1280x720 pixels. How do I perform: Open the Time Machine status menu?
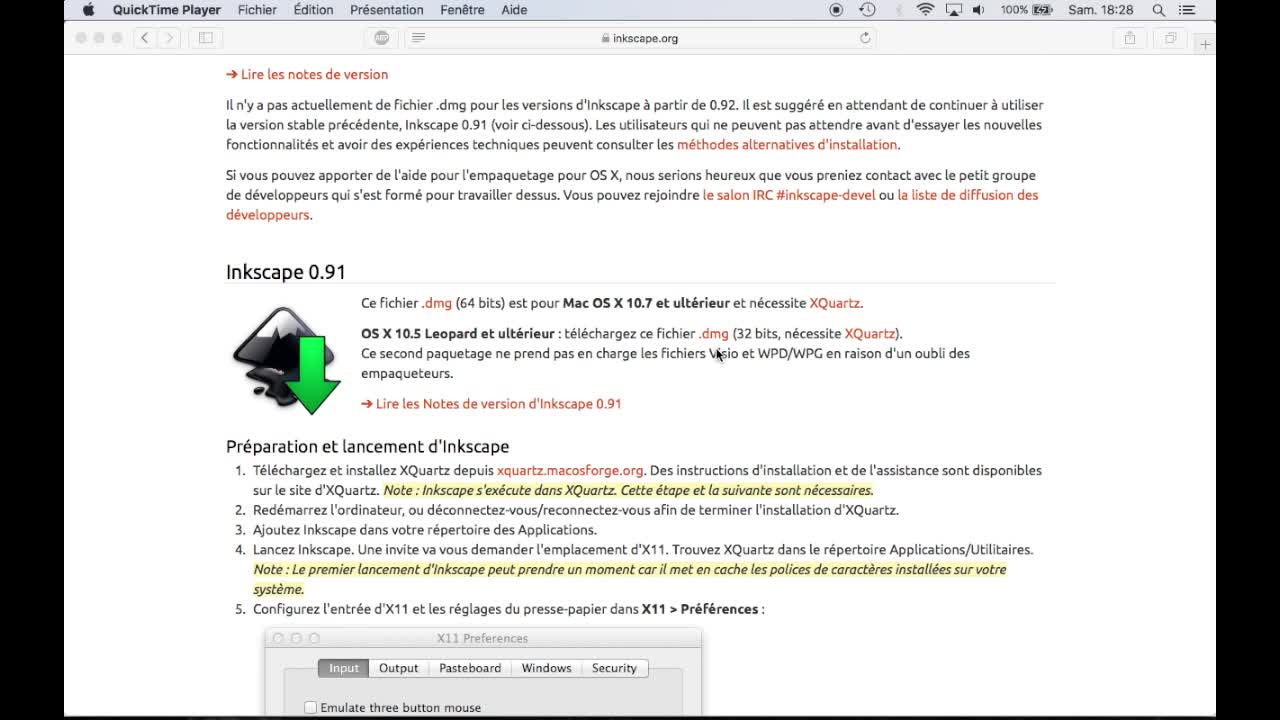click(867, 10)
